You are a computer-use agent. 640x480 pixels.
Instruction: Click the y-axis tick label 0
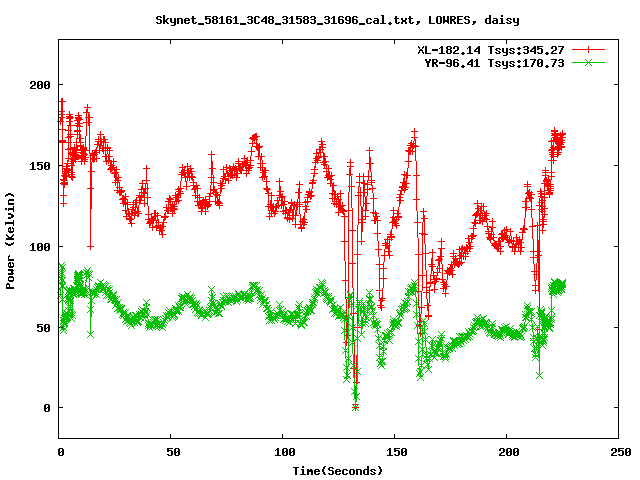tap(47, 408)
